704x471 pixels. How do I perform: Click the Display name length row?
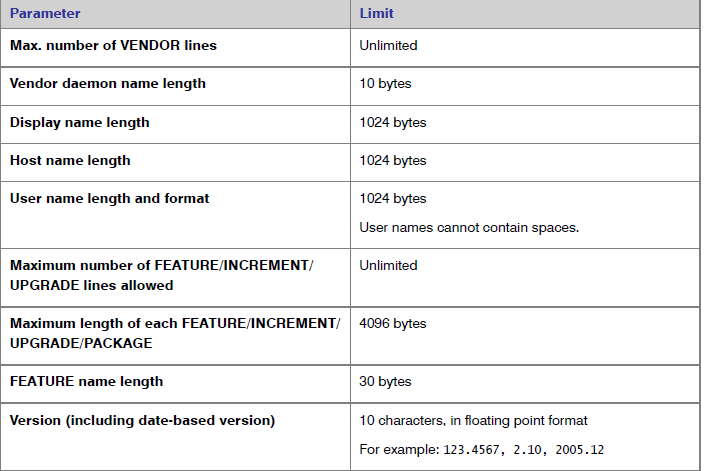pos(350,124)
